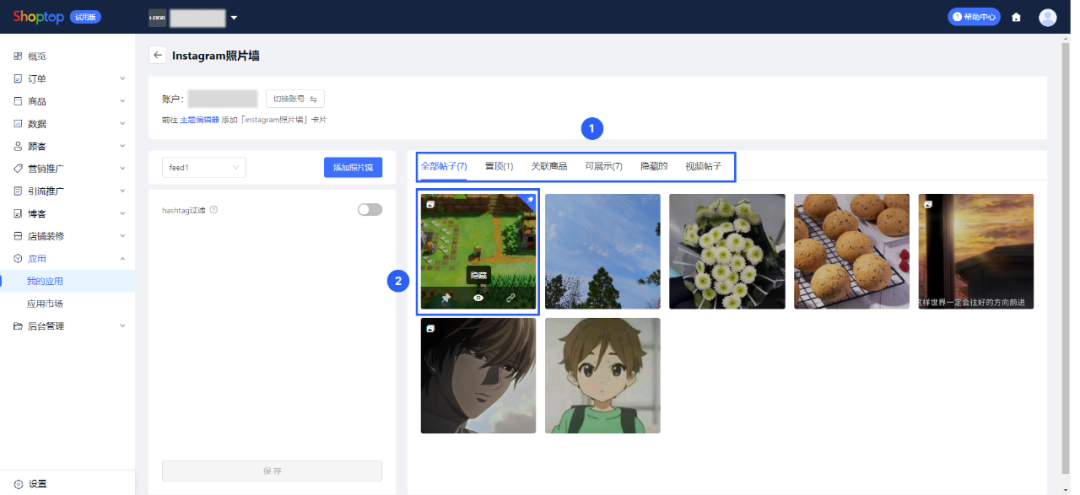Hide the game post with eye icon

pos(478,298)
